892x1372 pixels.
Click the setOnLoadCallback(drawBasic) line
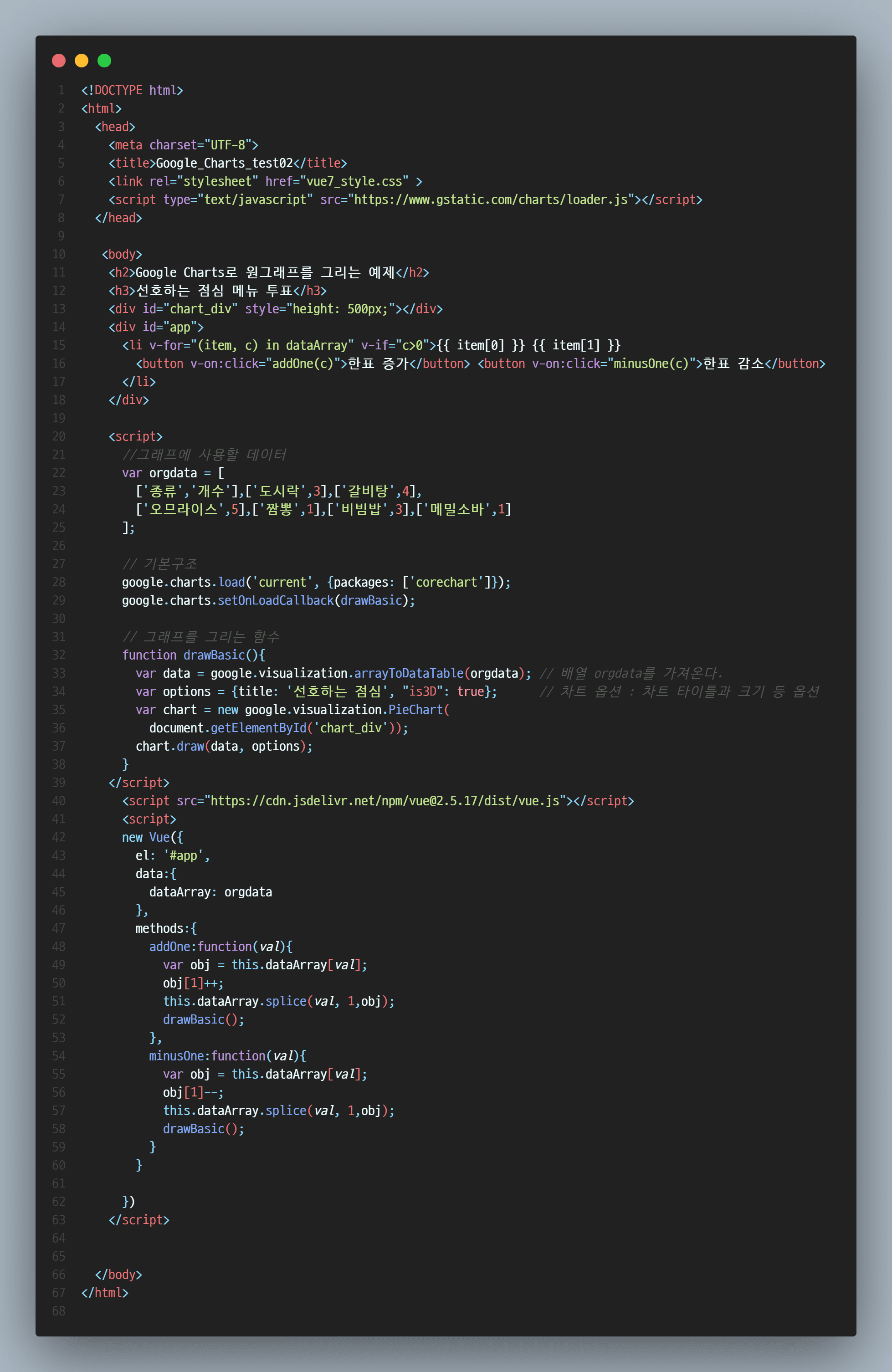268,601
